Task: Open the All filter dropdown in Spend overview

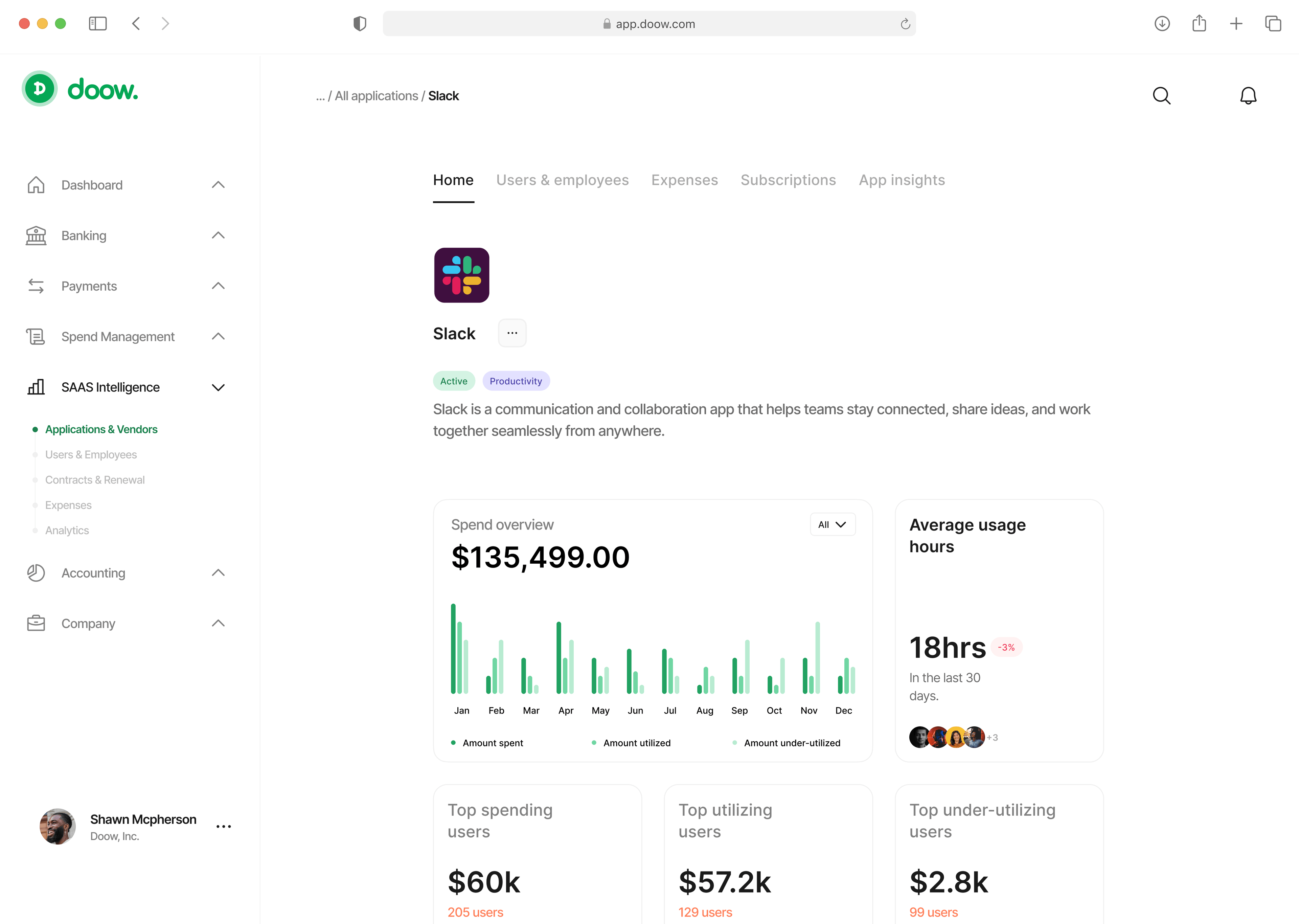Action: pyautogui.click(x=833, y=524)
